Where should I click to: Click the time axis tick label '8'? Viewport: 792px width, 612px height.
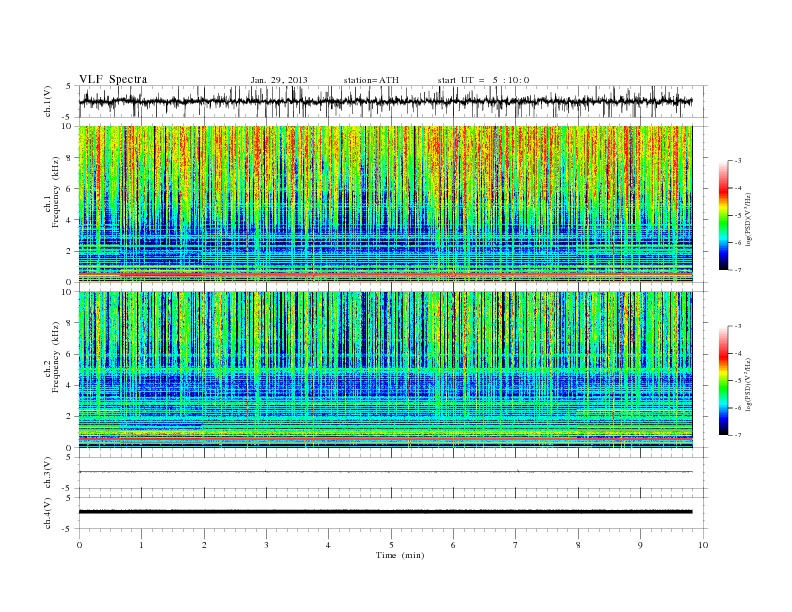(x=578, y=545)
